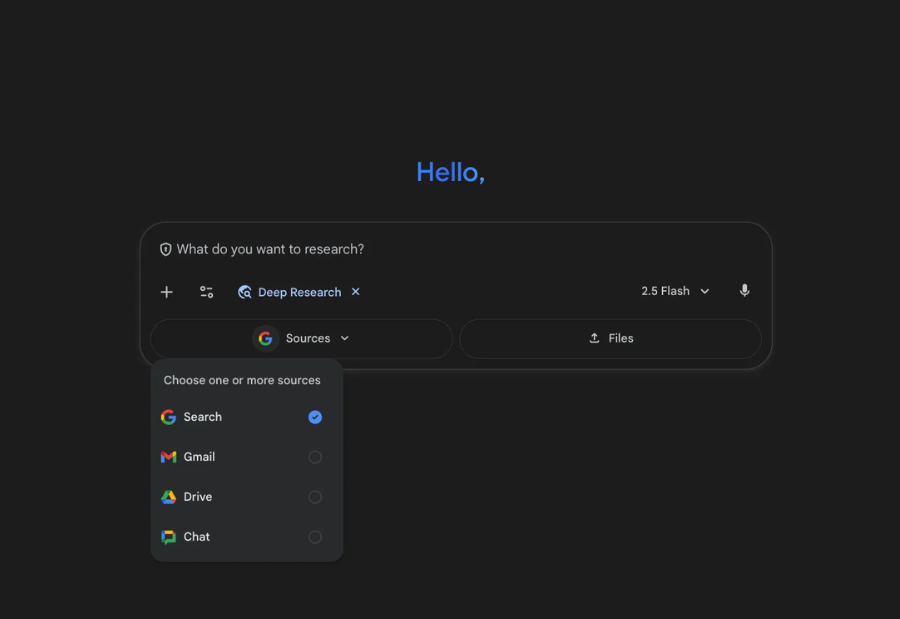Expand the Sources dropdown chevron

pyautogui.click(x=344, y=338)
